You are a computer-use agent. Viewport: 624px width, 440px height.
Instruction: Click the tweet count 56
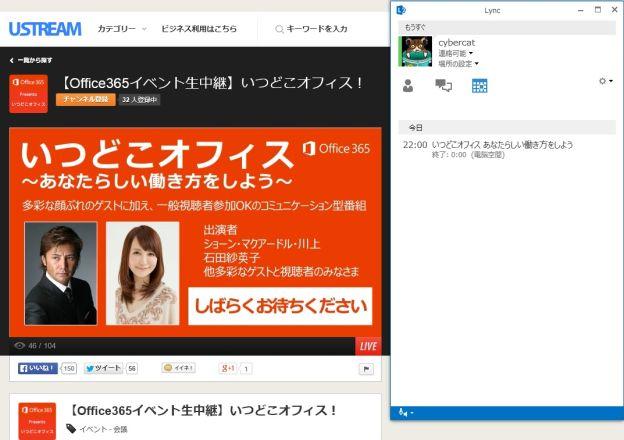coord(132,369)
